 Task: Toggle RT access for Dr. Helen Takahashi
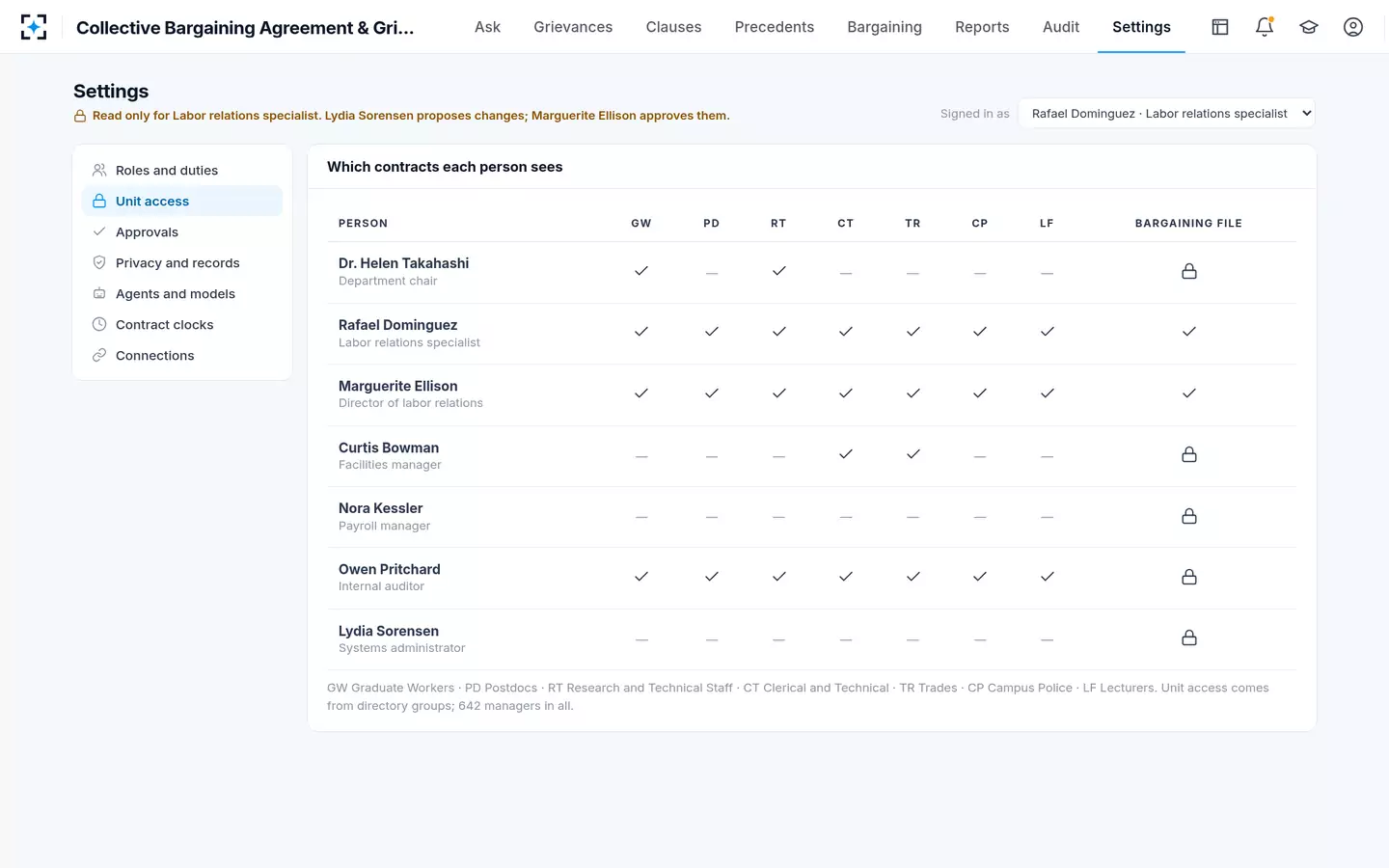point(778,271)
